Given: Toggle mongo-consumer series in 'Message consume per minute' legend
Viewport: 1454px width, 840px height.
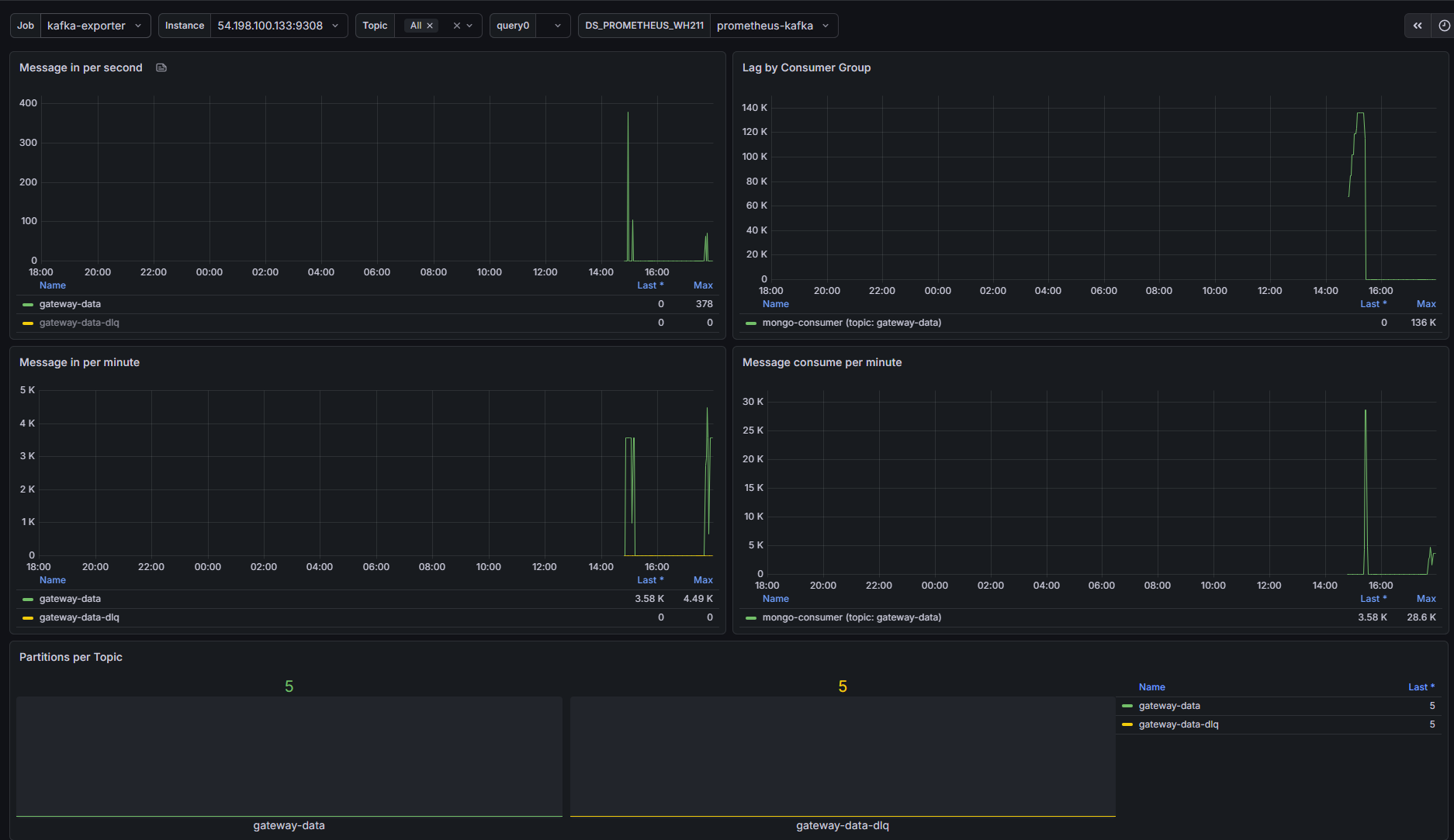Looking at the screenshot, I should [x=851, y=617].
